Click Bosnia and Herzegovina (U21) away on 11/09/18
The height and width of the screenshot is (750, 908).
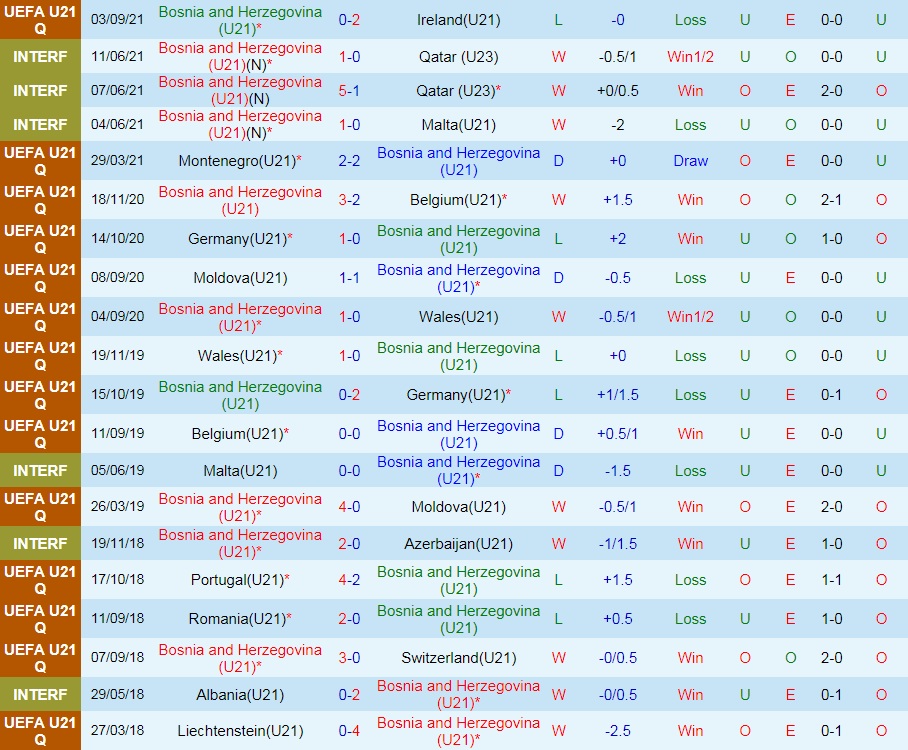tap(458, 619)
